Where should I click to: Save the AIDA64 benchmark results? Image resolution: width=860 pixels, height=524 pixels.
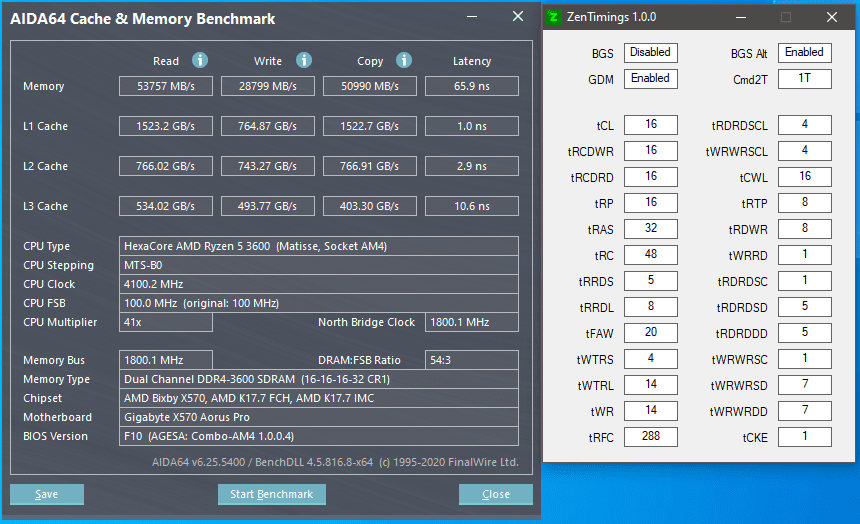(47, 494)
